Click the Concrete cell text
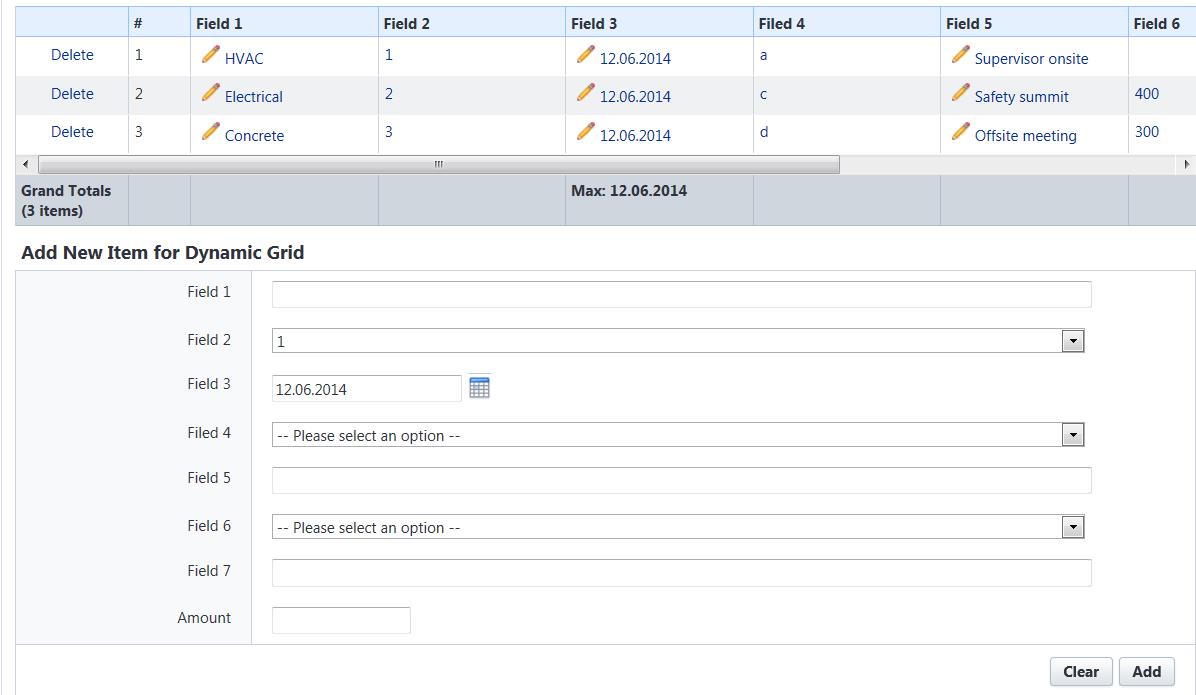1196x695 pixels. click(254, 136)
